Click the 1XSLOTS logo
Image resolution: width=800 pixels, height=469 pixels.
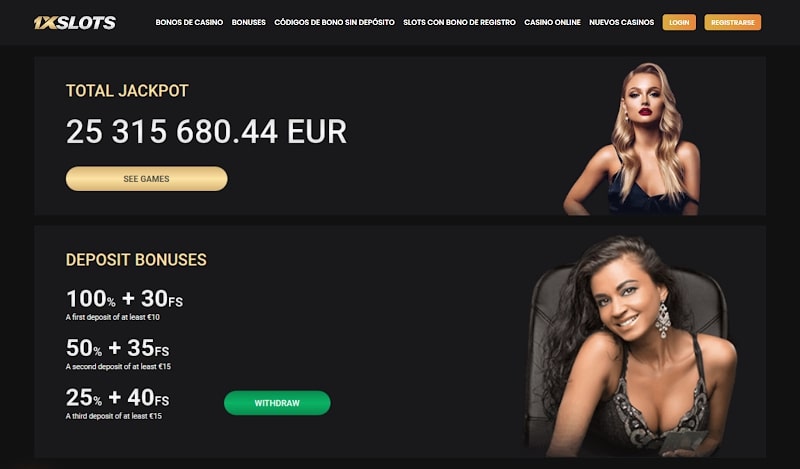(x=75, y=22)
